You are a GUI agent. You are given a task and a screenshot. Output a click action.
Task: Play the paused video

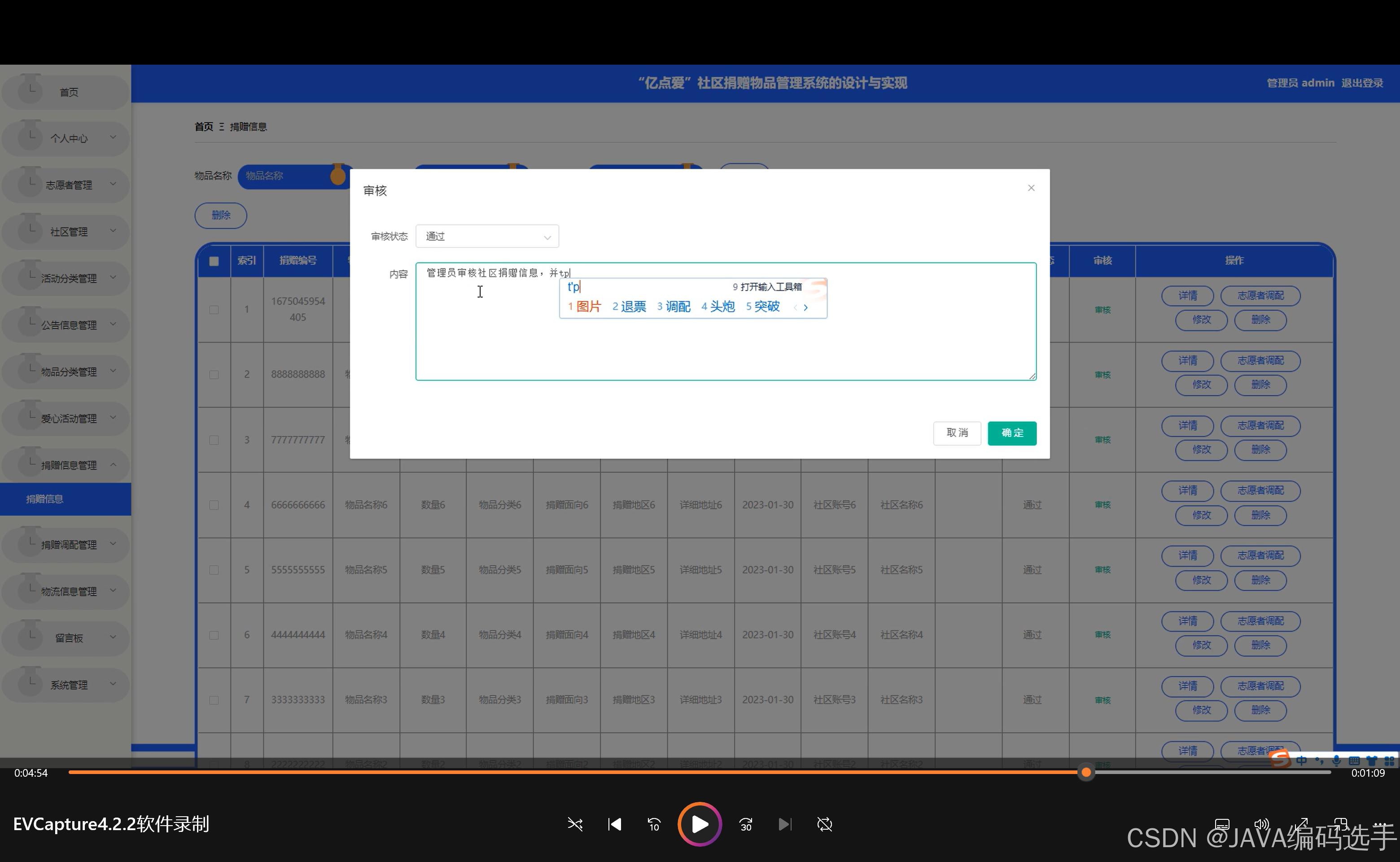tap(700, 824)
